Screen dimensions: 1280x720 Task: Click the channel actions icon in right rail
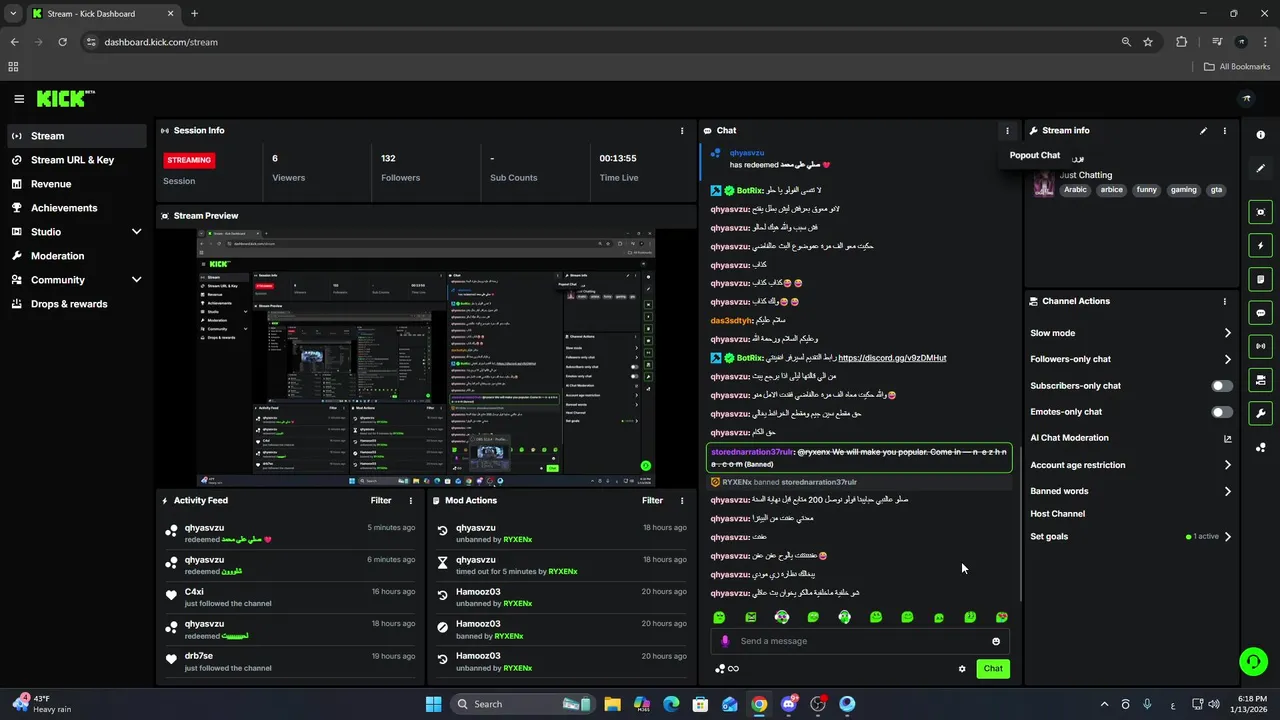[x=1260, y=380]
